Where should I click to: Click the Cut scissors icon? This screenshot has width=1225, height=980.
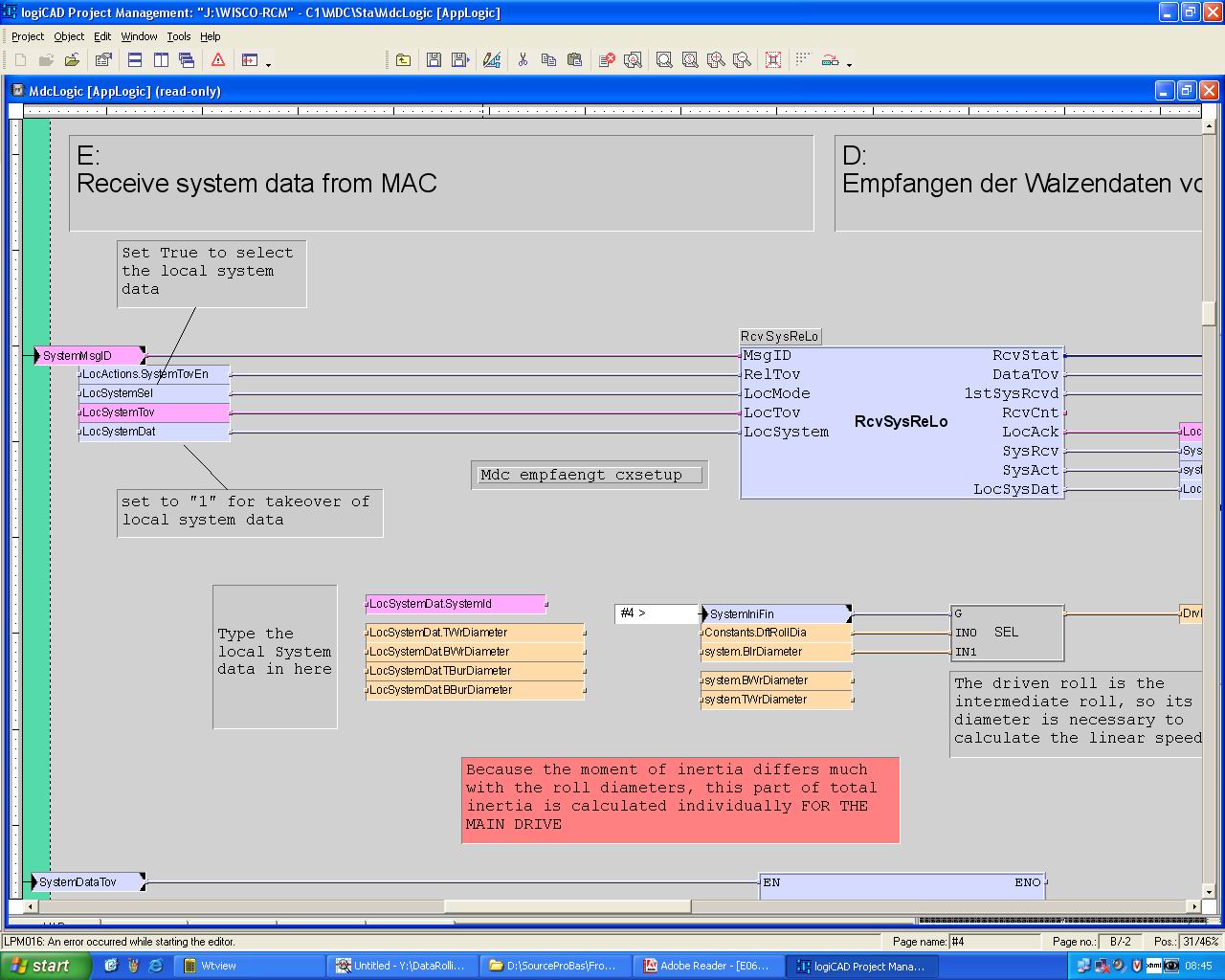point(523,60)
